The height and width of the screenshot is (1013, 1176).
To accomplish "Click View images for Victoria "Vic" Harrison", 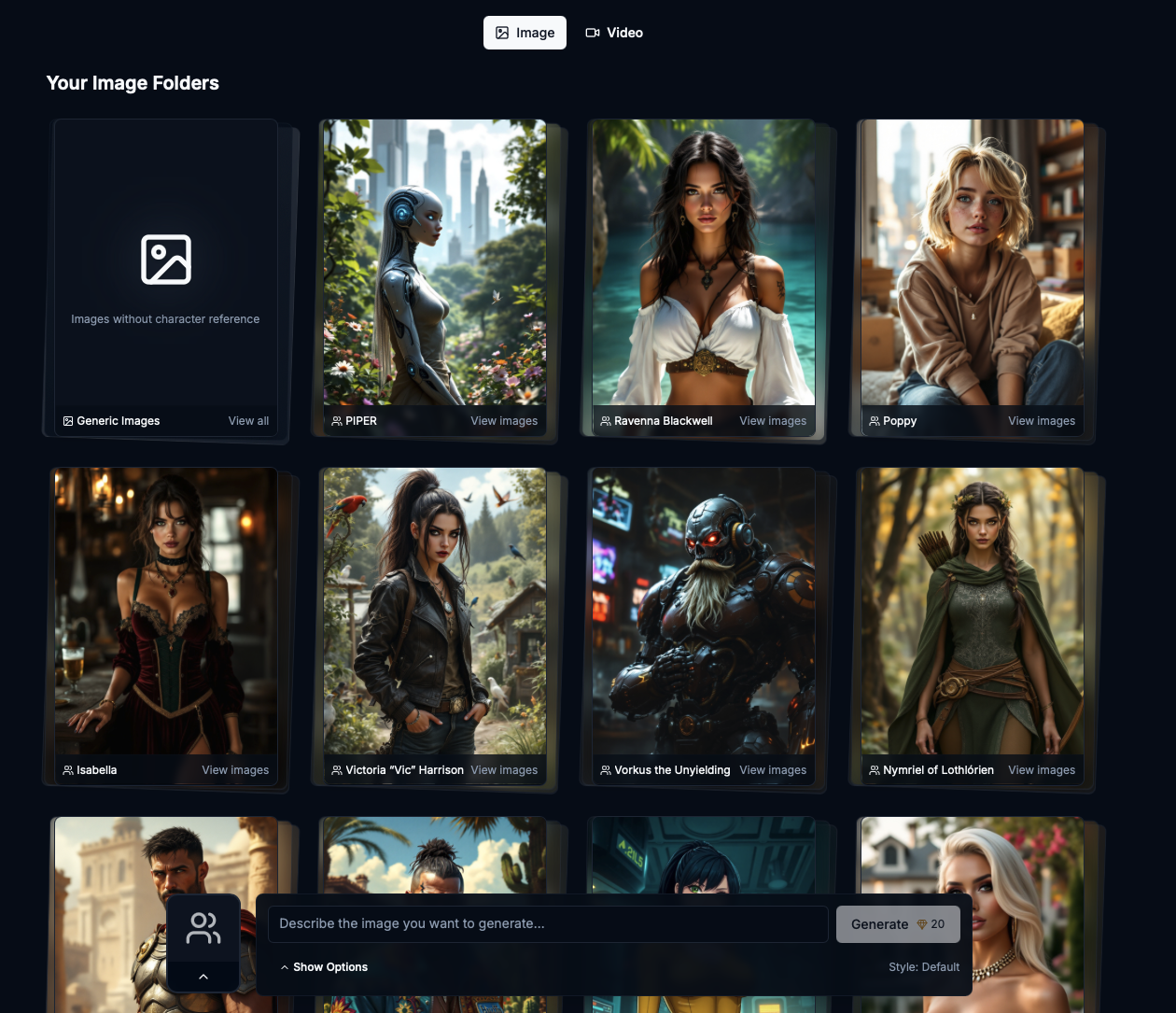I will pos(504,770).
